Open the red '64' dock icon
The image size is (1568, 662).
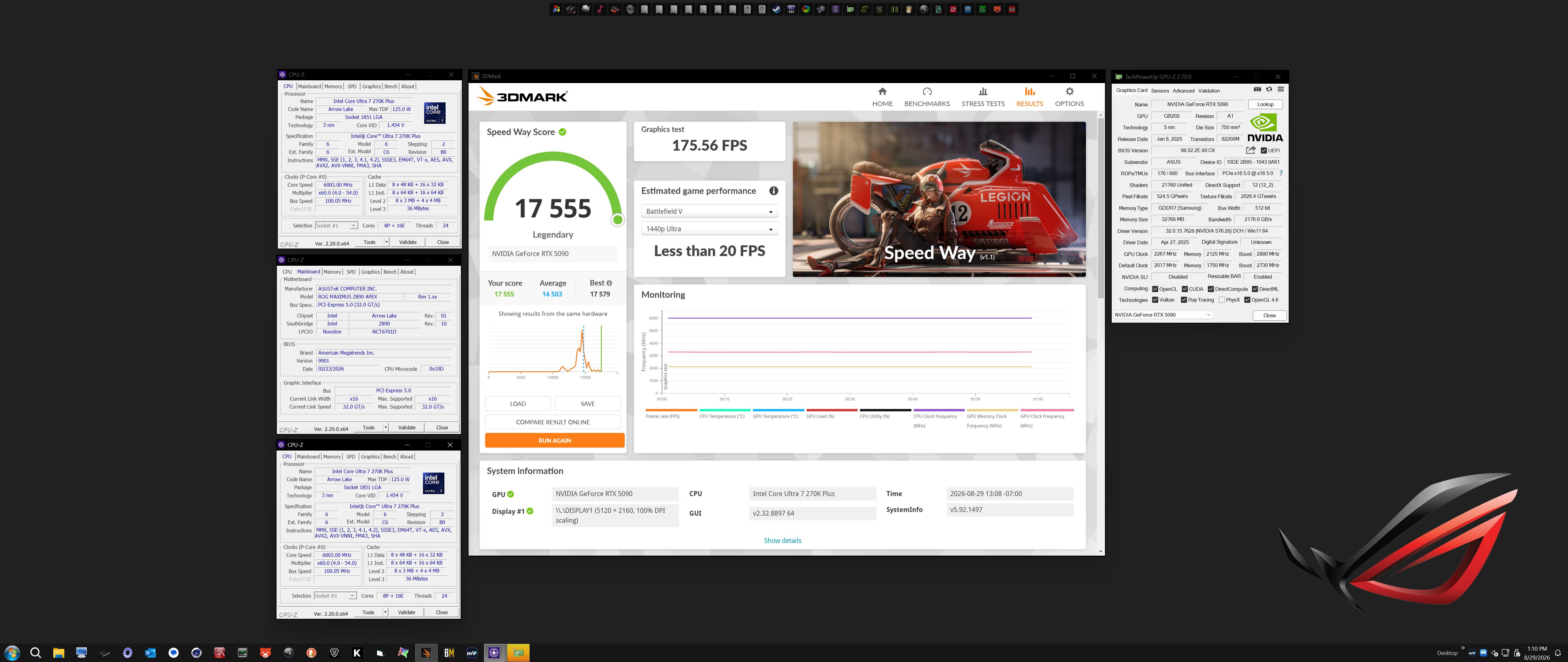(1012, 9)
